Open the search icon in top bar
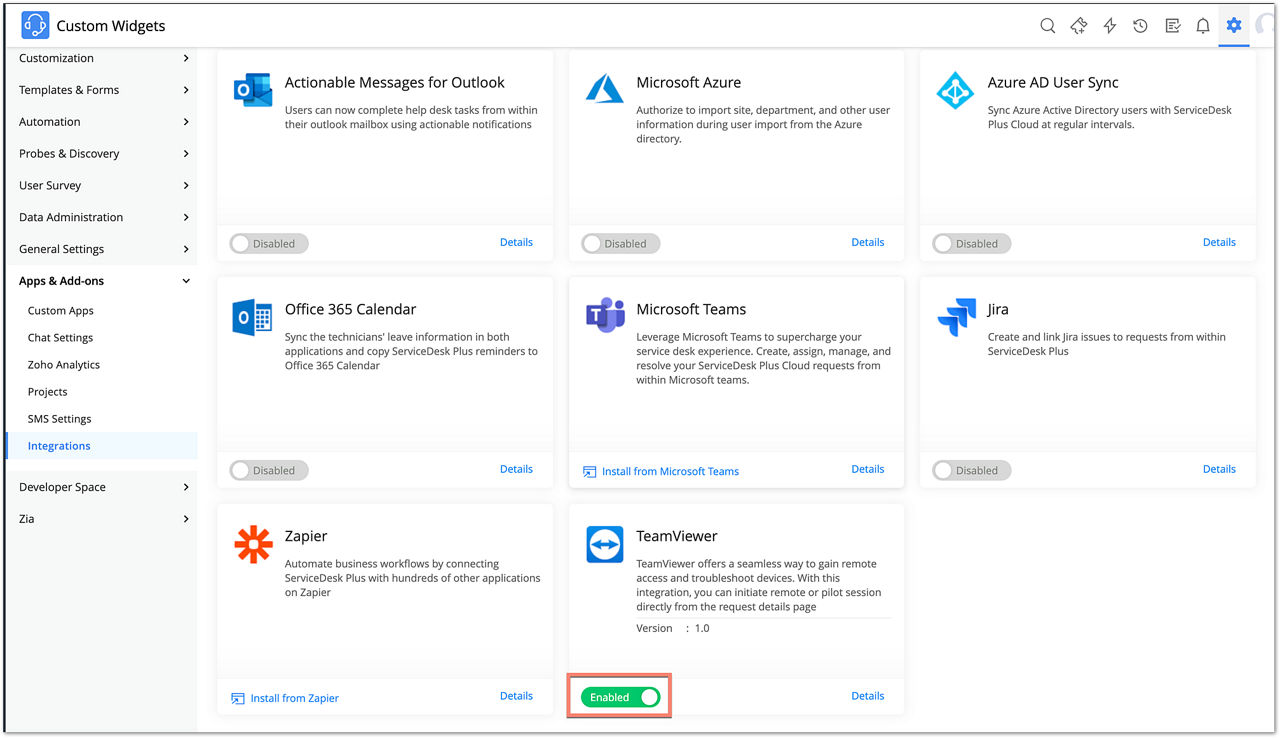1280x738 pixels. (x=1047, y=26)
